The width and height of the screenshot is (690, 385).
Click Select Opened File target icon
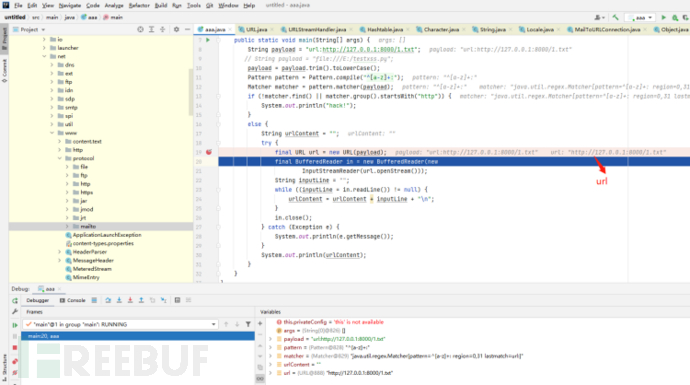tap(140, 29)
